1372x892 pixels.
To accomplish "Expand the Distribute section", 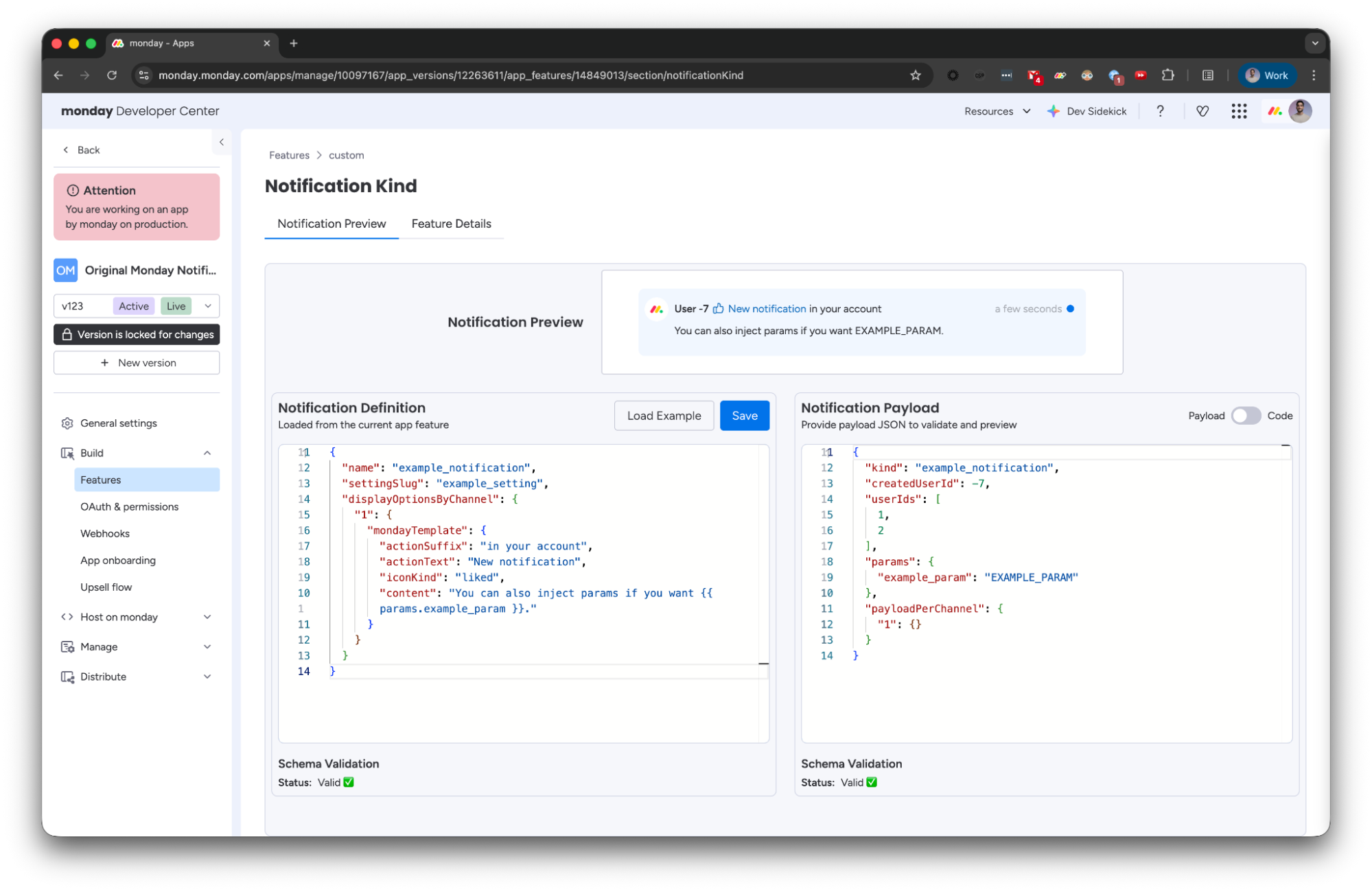I will [x=207, y=677].
